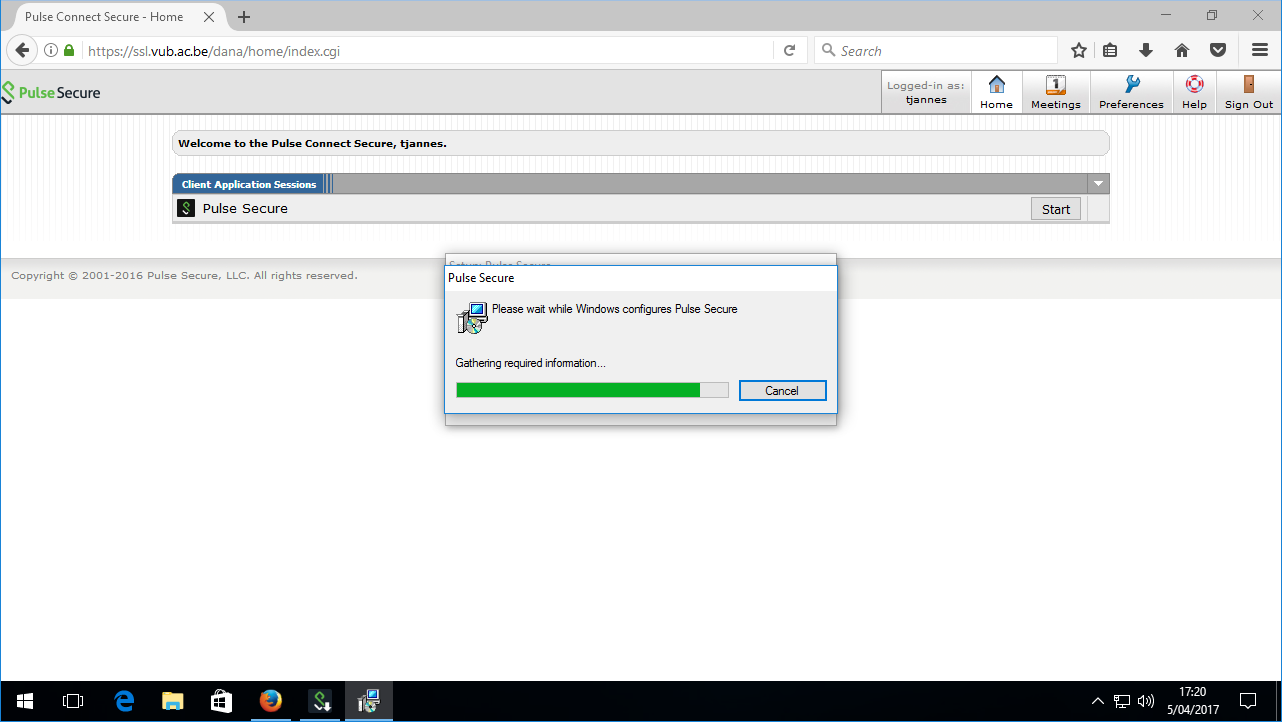Open the network status tray icon

(1122, 701)
